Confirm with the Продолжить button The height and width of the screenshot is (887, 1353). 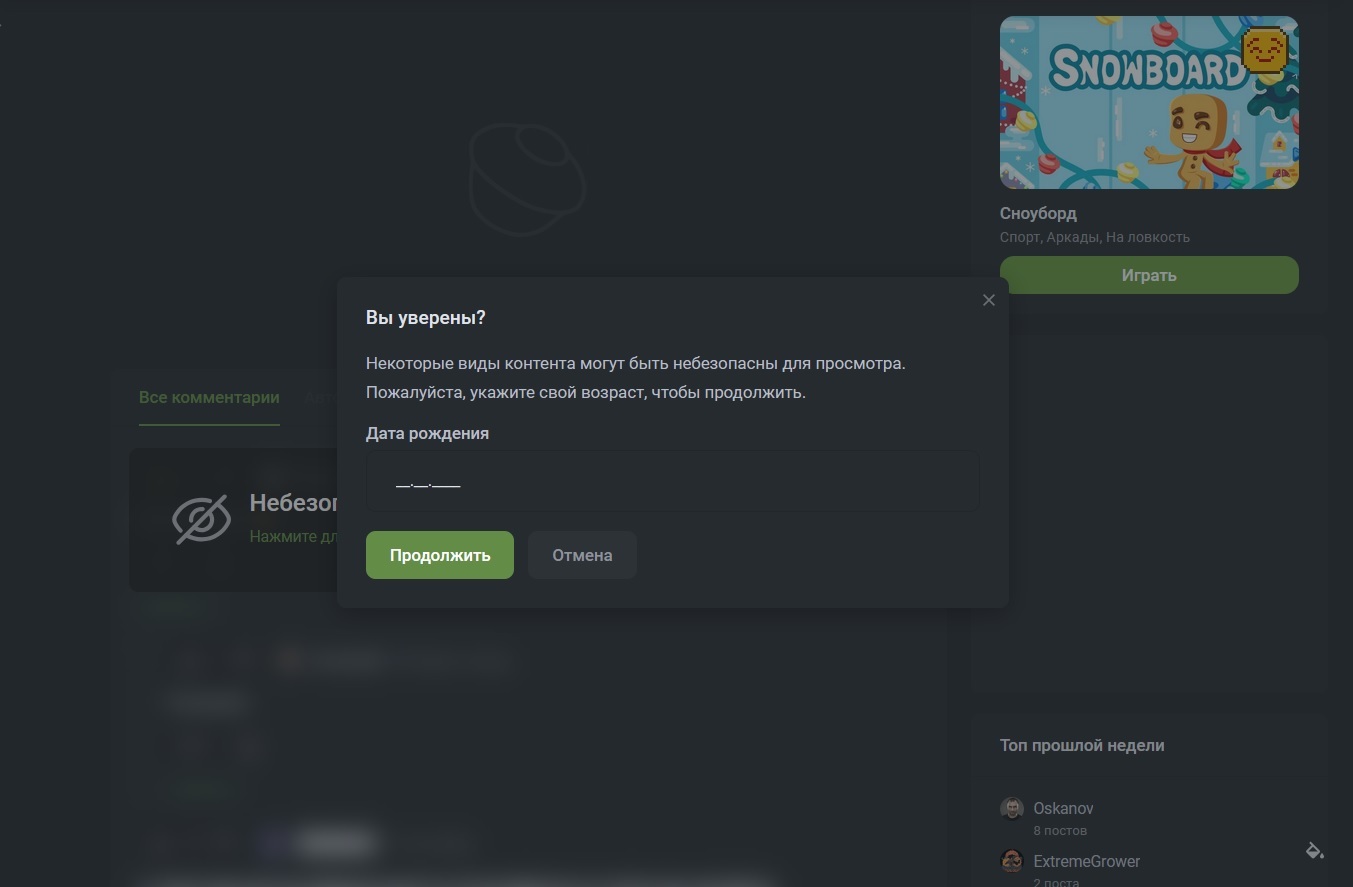click(x=440, y=555)
